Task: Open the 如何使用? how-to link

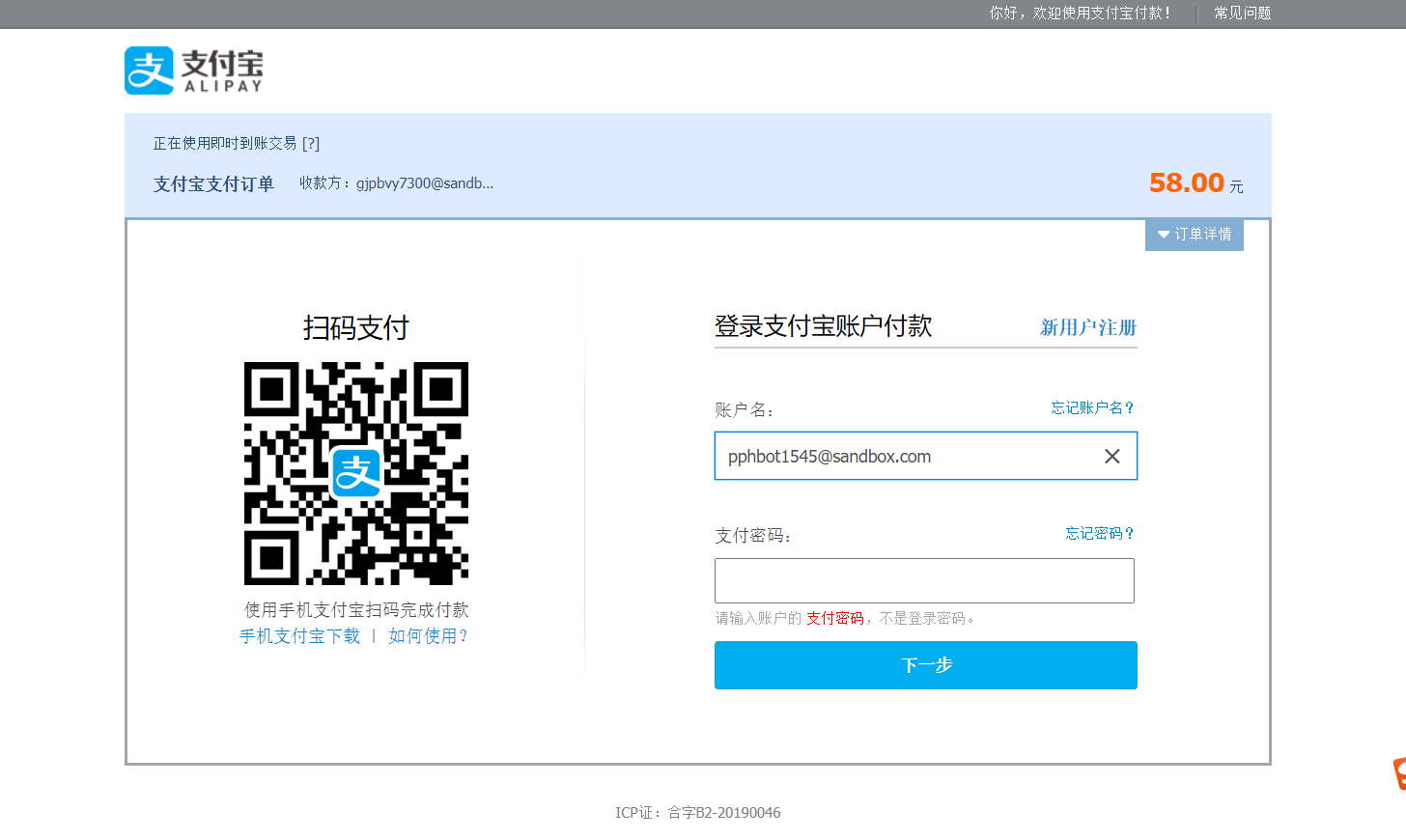Action: tap(428, 636)
